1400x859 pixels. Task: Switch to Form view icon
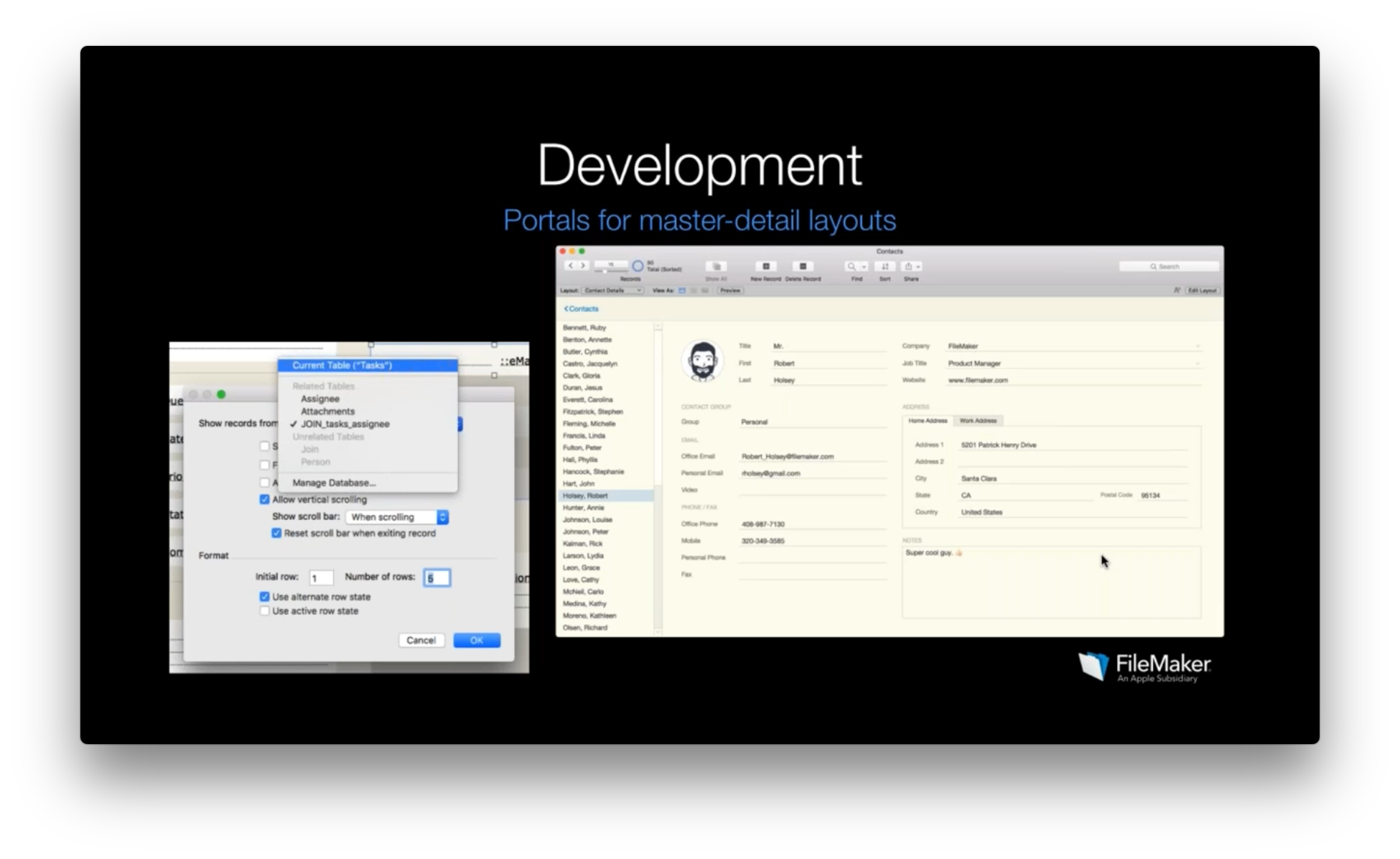point(682,290)
